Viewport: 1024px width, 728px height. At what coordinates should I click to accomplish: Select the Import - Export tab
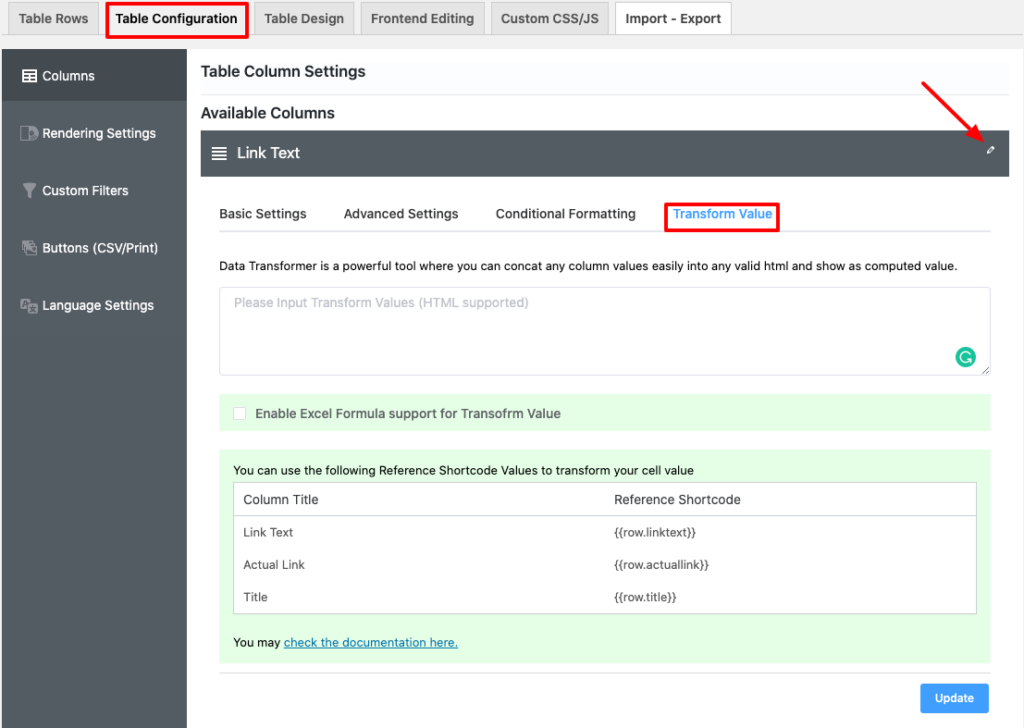coord(673,19)
